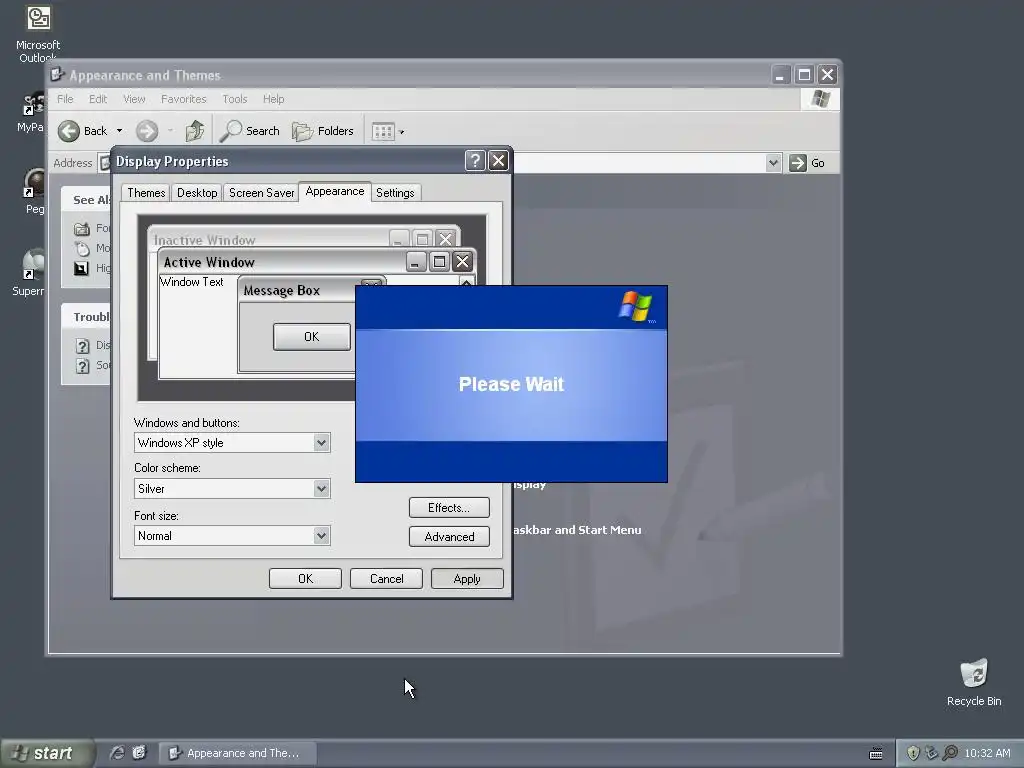
Task: Expand Windows and buttons style dropdown
Action: pyautogui.click(x=321, y=443)
